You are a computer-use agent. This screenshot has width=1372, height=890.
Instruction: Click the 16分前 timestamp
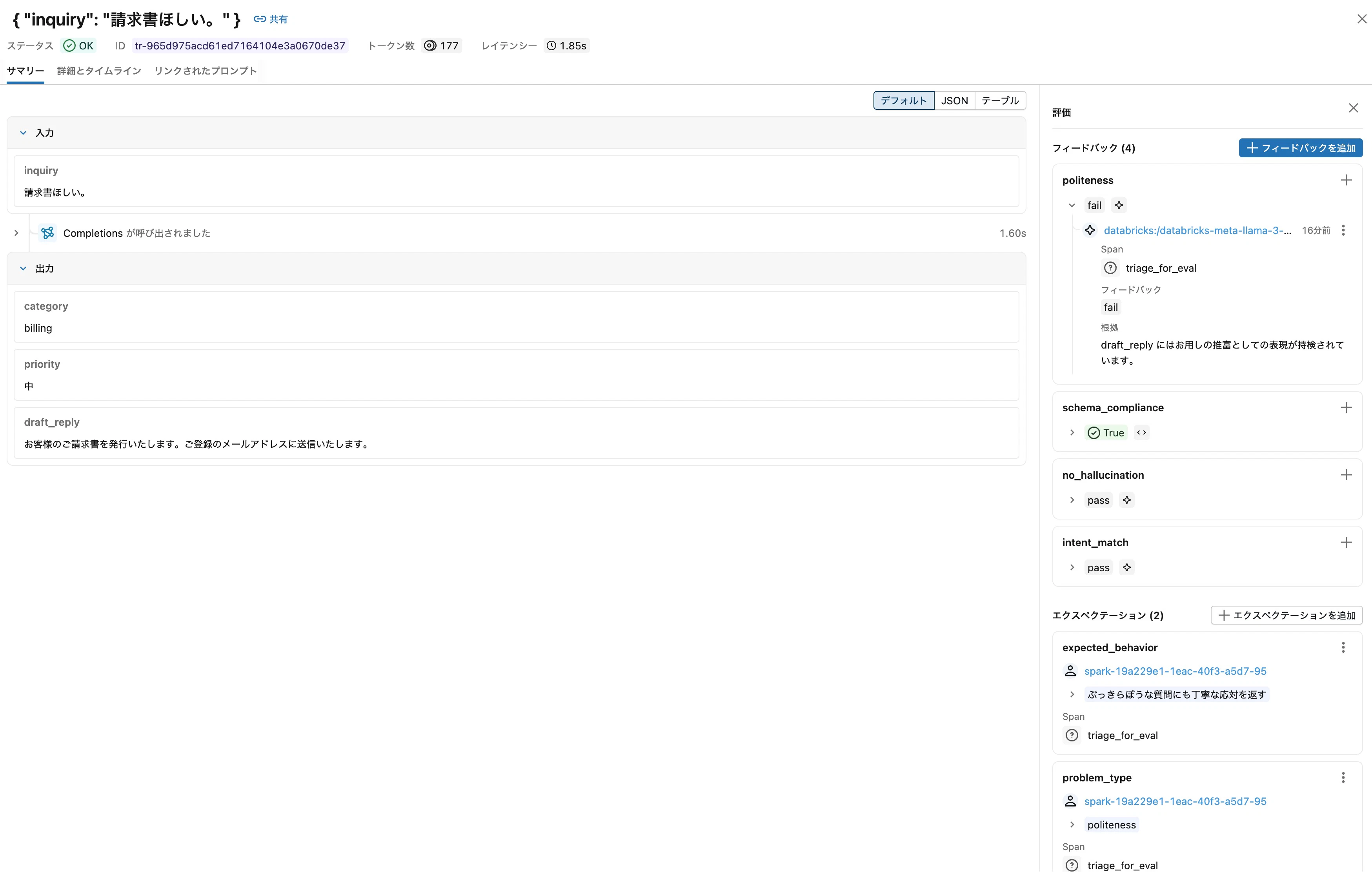point(1316,231)
